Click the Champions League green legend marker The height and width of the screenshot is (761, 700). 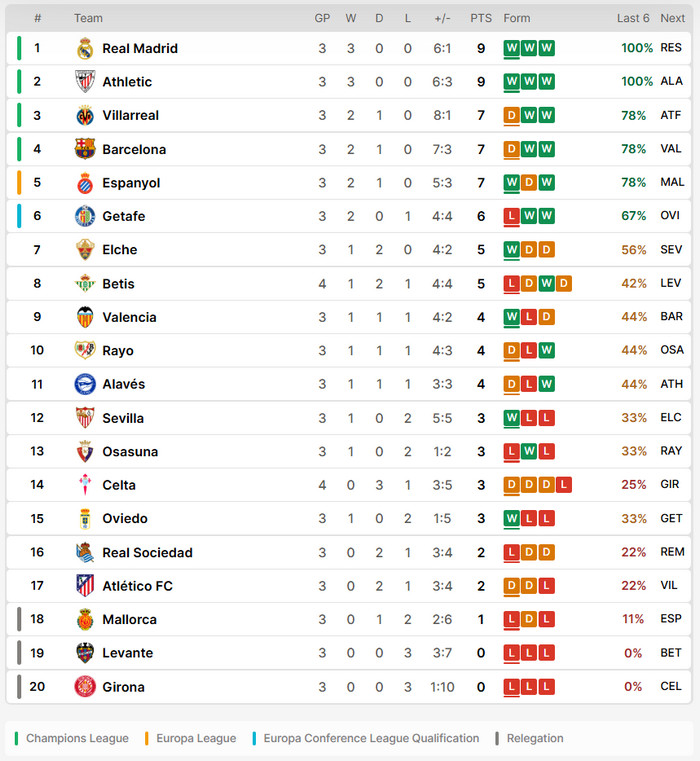[16, 739]
